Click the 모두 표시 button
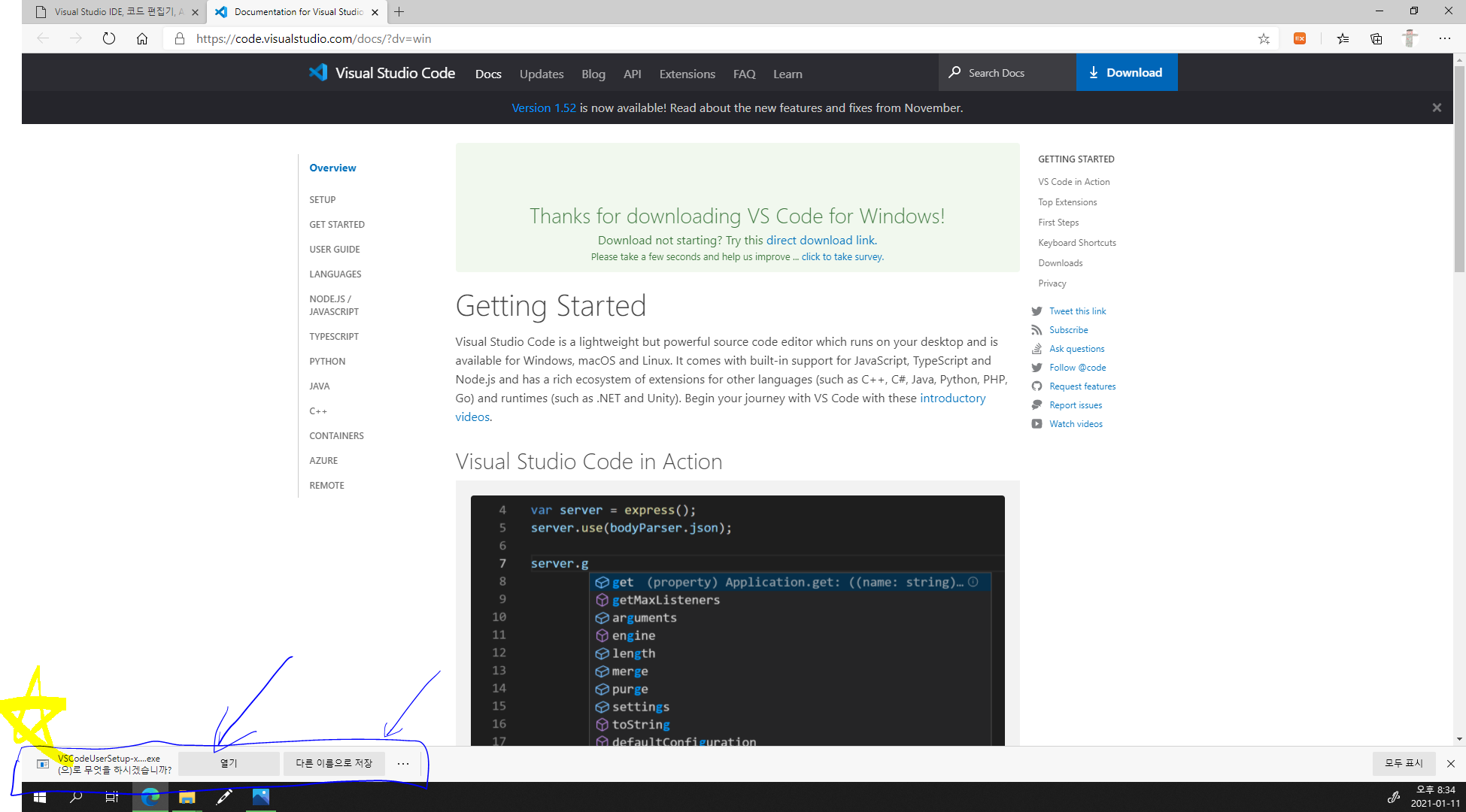The width and height of the screenshot is (1466, 812). click(1404, 763)
